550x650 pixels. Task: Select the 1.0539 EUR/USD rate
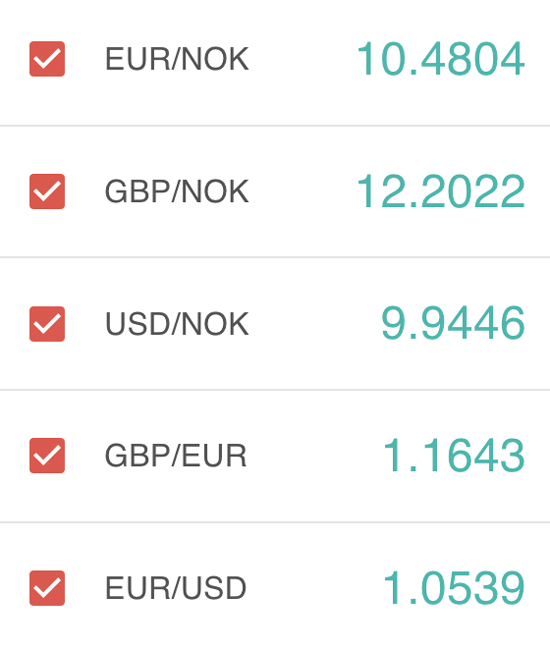tap(454, 588)
